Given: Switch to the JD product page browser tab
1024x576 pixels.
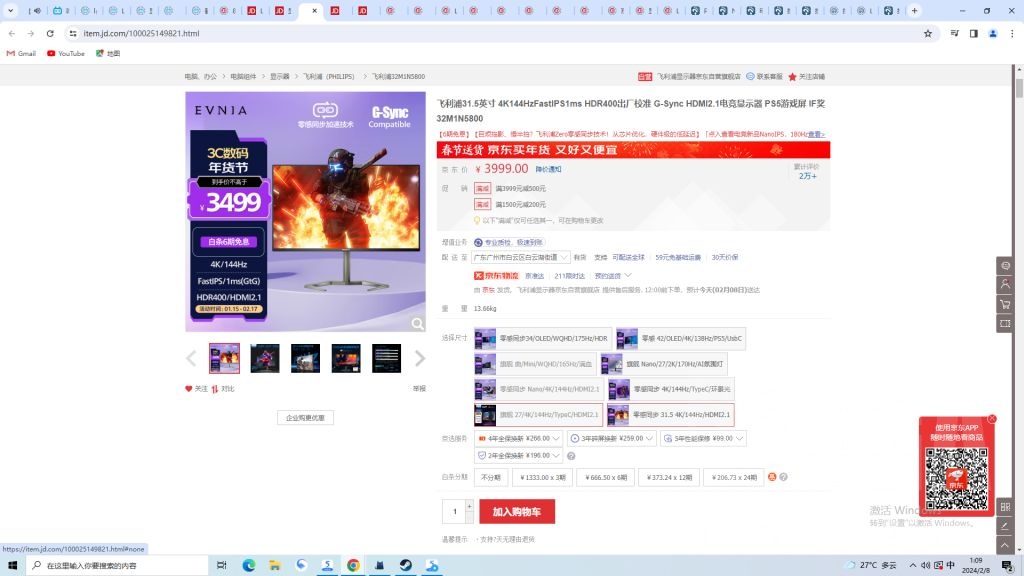Looking at the screenshot, I should 310,10.
